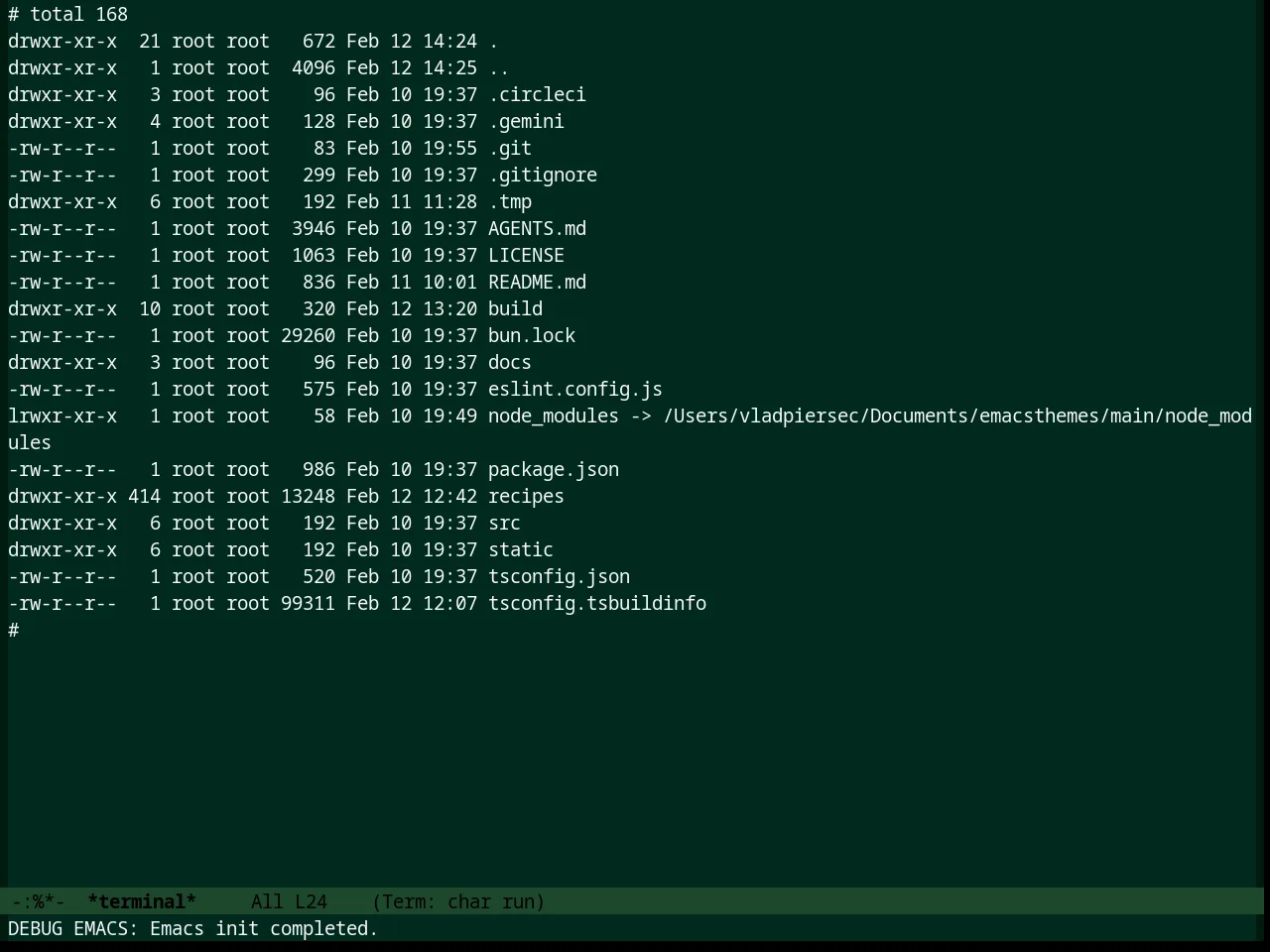Click the *terminal* buffer name in mode line
Image resolution: width=1270 pixels, height=952 pixels.
[x=142, y=901]
